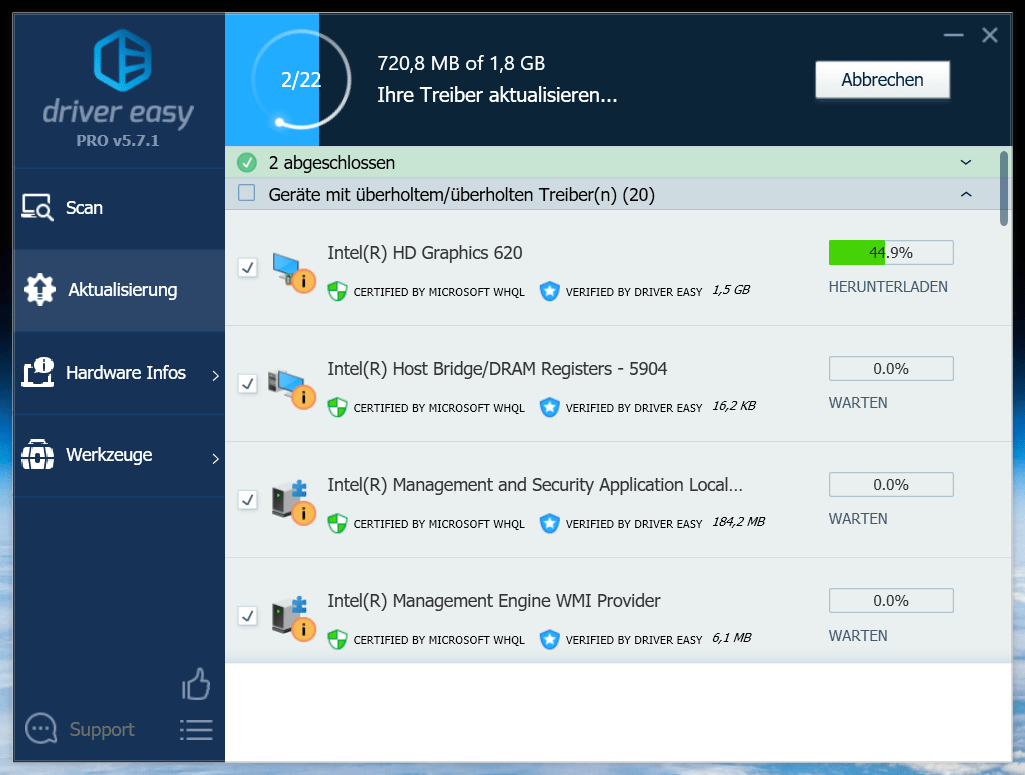Click the Intel(R) HD Graphics 620 name
This screenshot has height=775, width=1025.
pos(424,253)
